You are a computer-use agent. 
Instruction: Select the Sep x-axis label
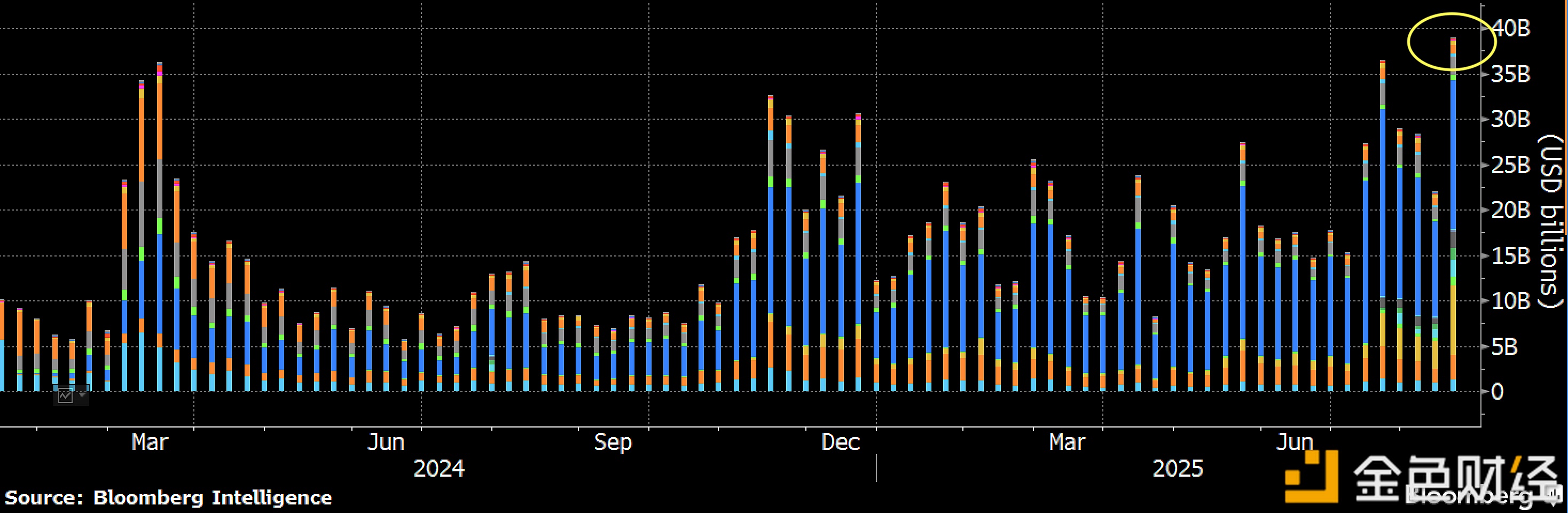point(613,442)
